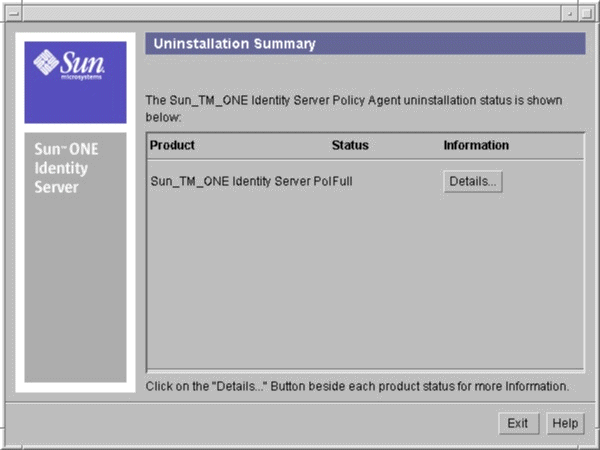Click the Uninstallation Summary heading
The image size is (600, 450).
[x=234, y=44]
